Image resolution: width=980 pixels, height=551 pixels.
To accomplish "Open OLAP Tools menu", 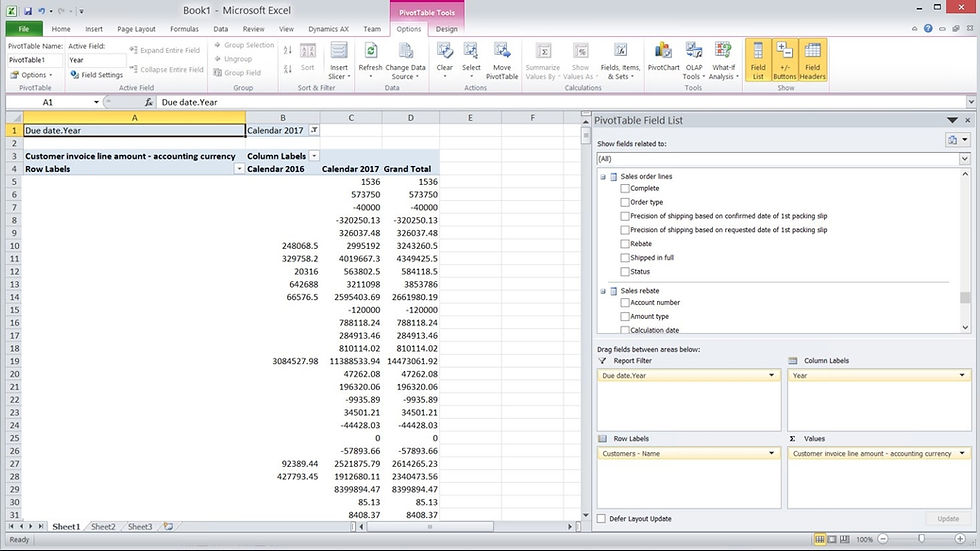I will (x=694, y=61).
